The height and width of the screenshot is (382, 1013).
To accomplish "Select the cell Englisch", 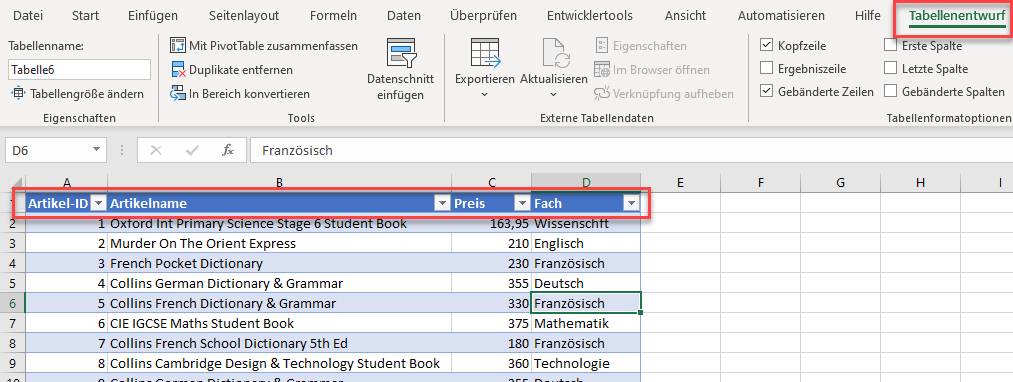I will pos(586,244).
